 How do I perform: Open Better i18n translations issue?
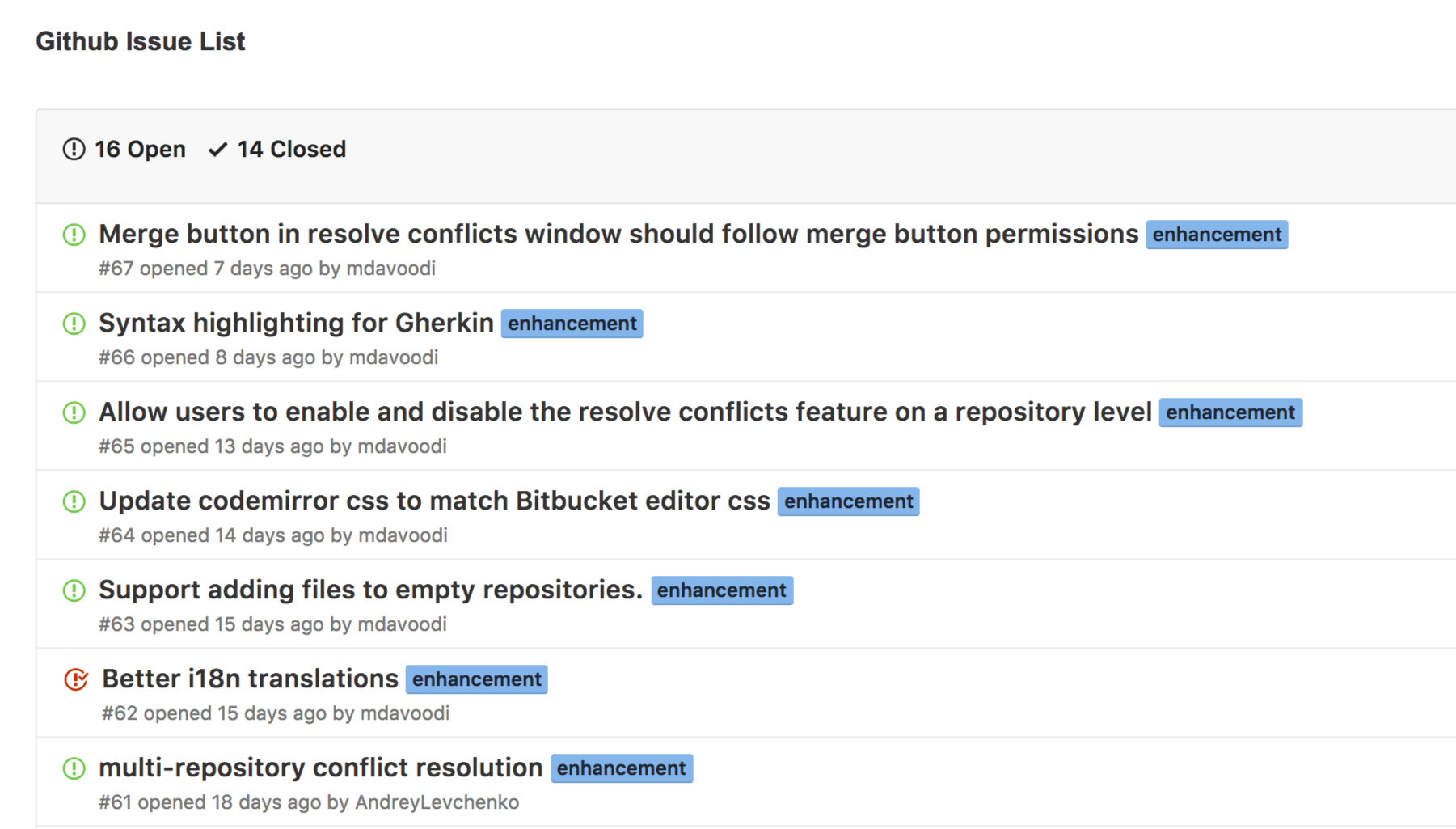coord(250,679)
